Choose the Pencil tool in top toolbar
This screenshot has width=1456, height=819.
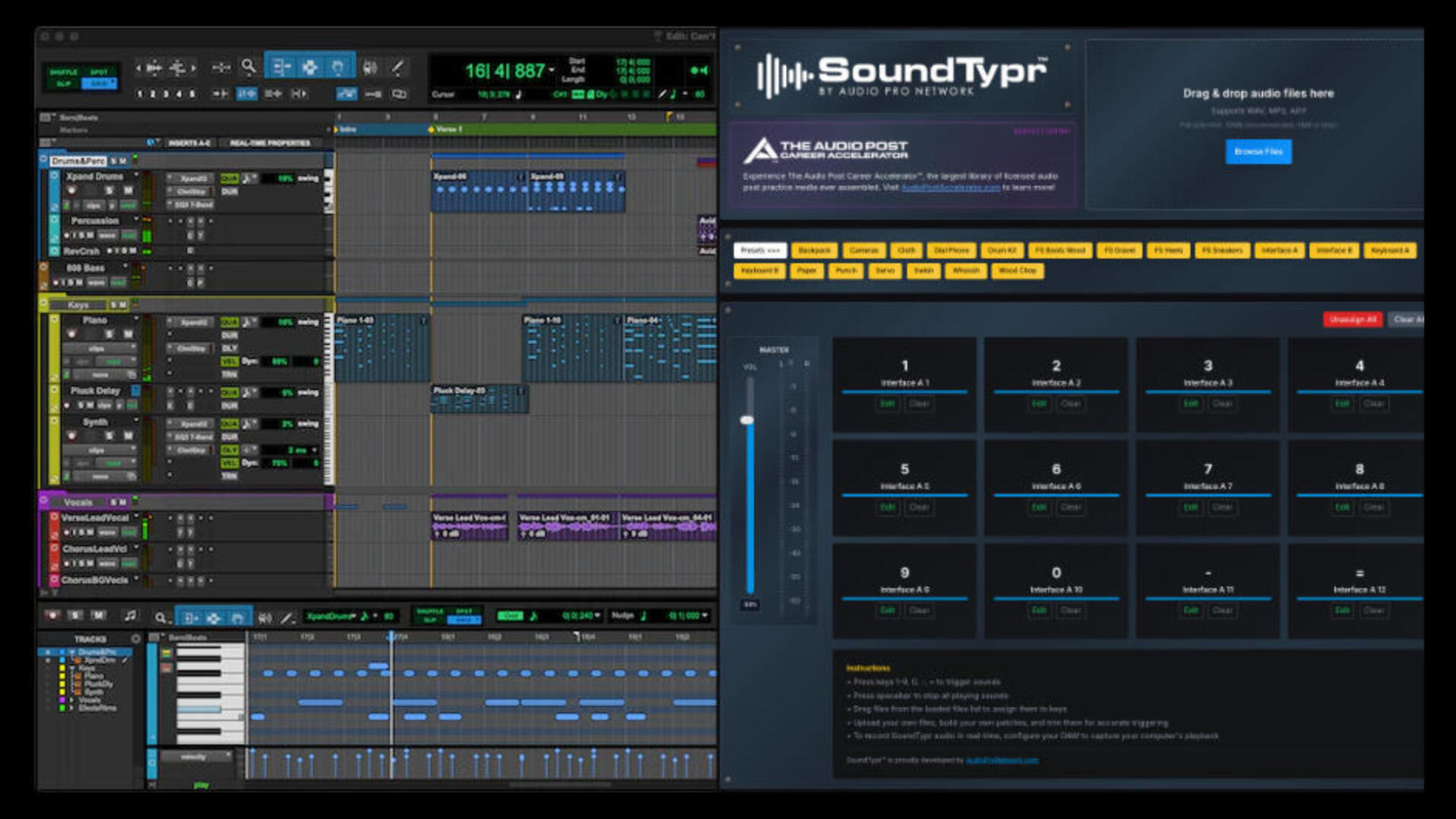tap(398, 68)
